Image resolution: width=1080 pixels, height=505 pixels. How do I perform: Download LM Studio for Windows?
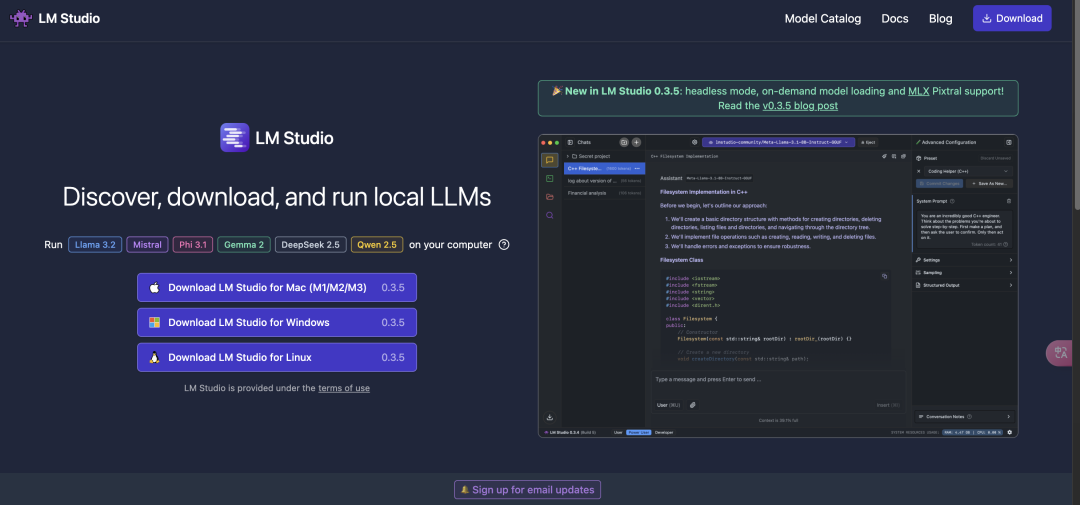277,322
